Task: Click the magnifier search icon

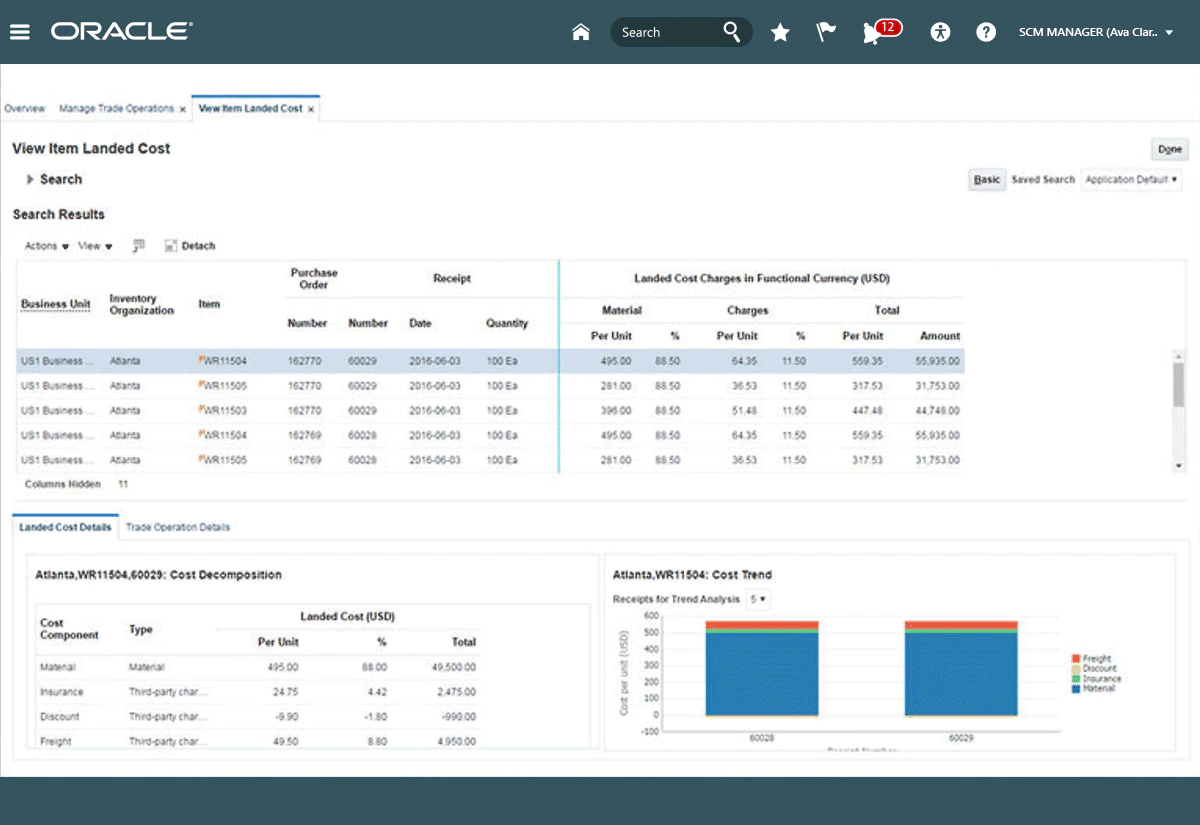Action: [x=733, y=32]
